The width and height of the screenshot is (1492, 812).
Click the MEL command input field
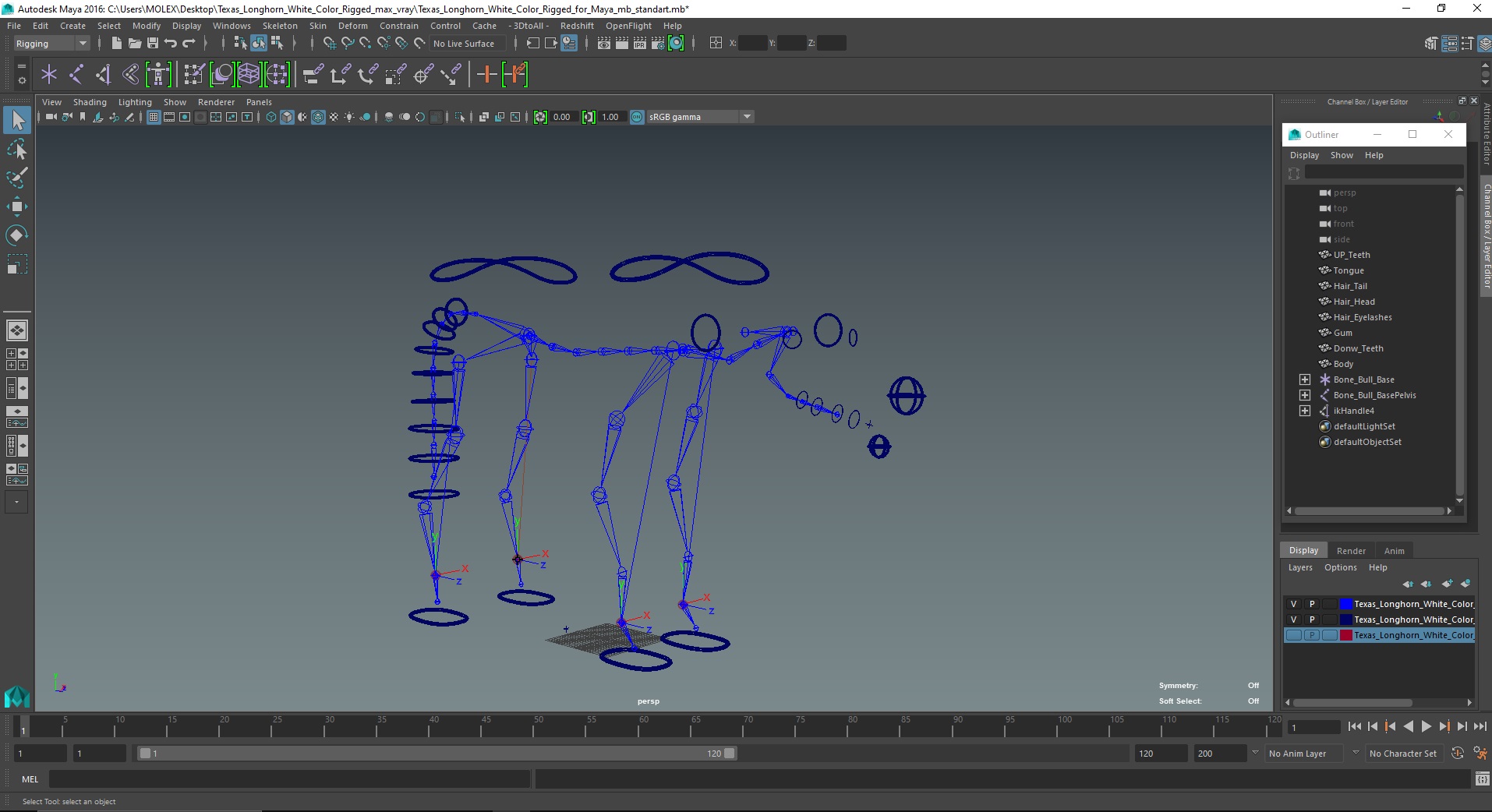click(x=289, y=778)
